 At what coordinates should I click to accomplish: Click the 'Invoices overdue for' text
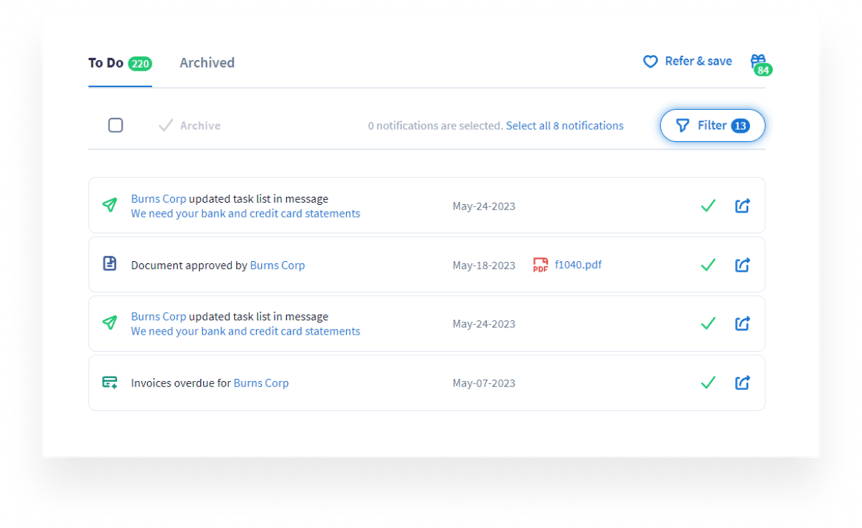point(181,383)
